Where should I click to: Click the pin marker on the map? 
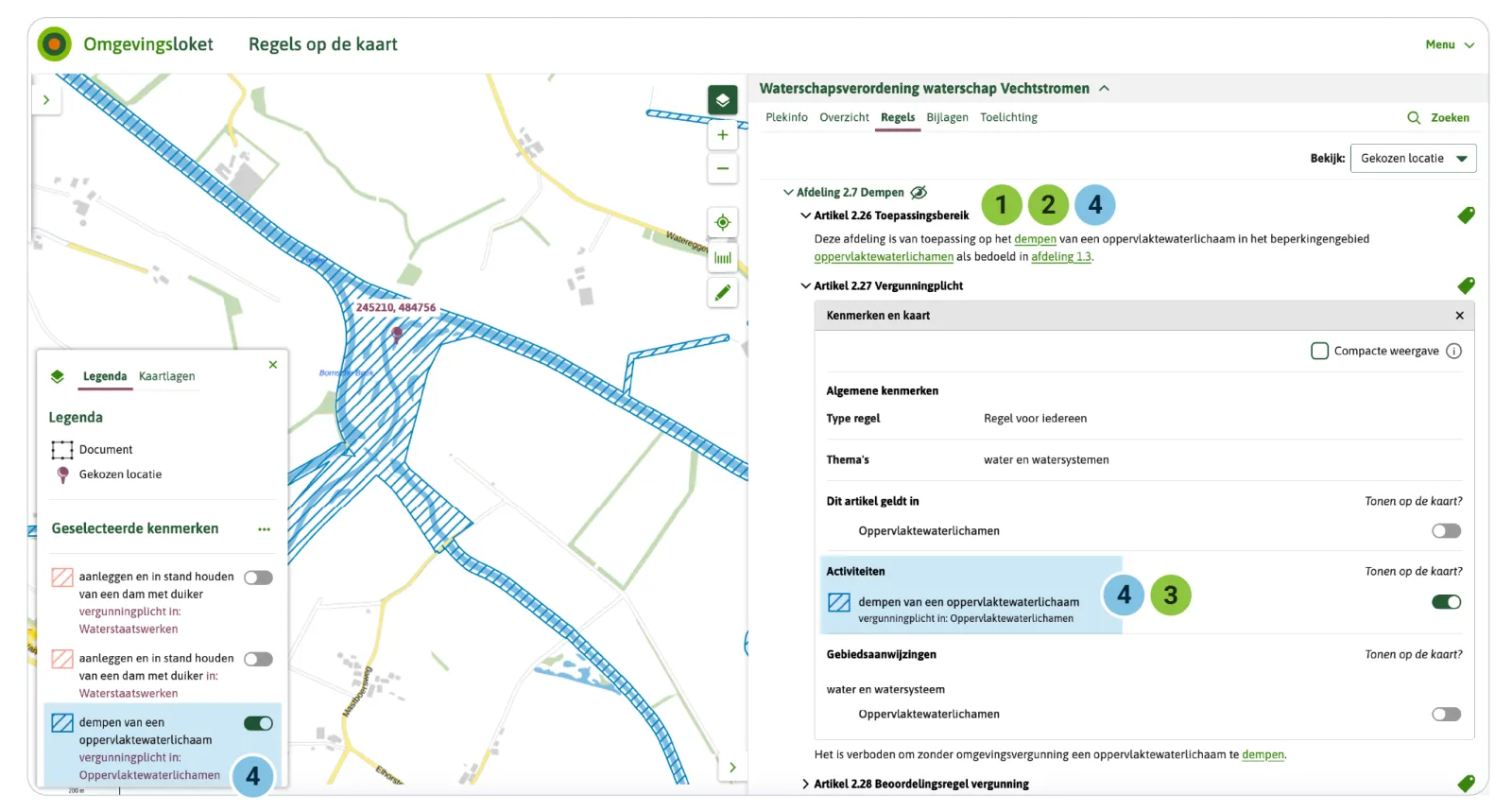click(x=397, y=333)
